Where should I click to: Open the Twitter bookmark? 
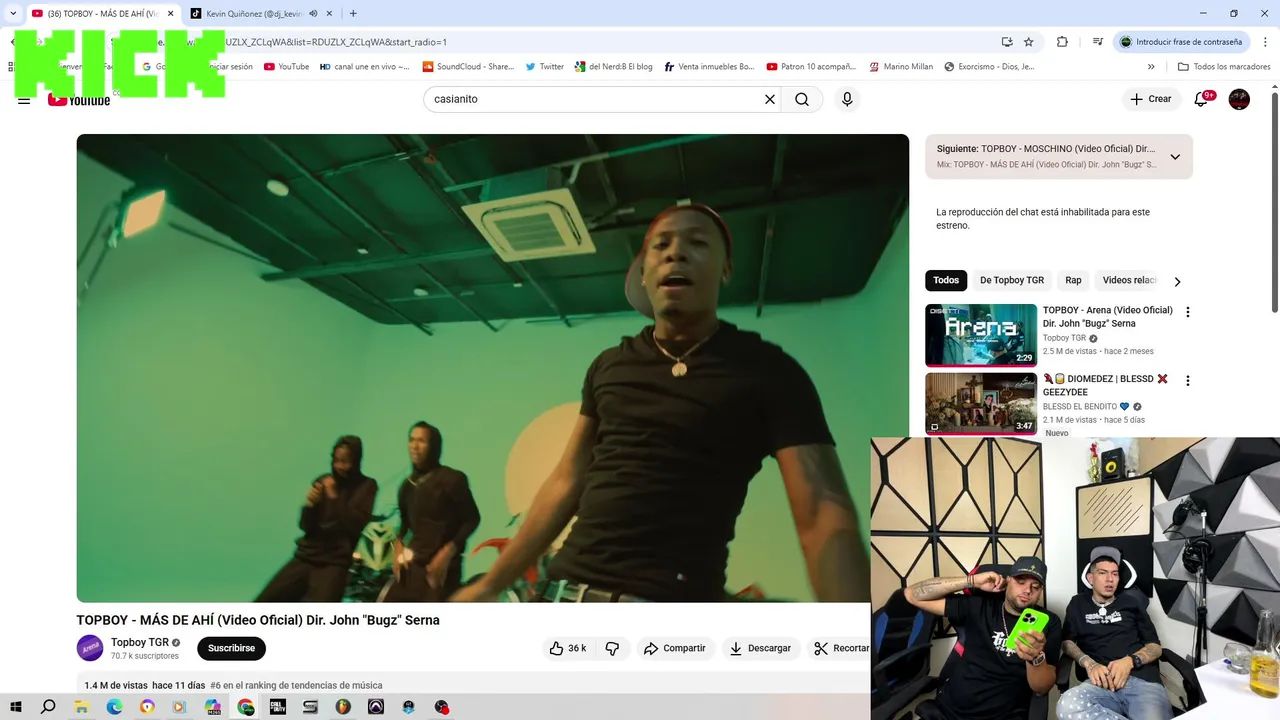coord(545,67)
